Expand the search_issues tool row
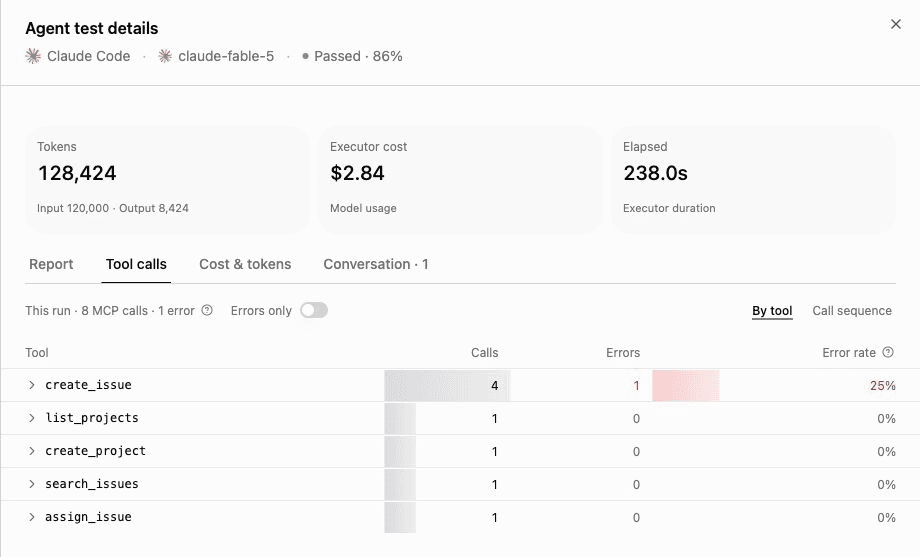The width and height of the screenshot is (920, 557). click(32, 484)
